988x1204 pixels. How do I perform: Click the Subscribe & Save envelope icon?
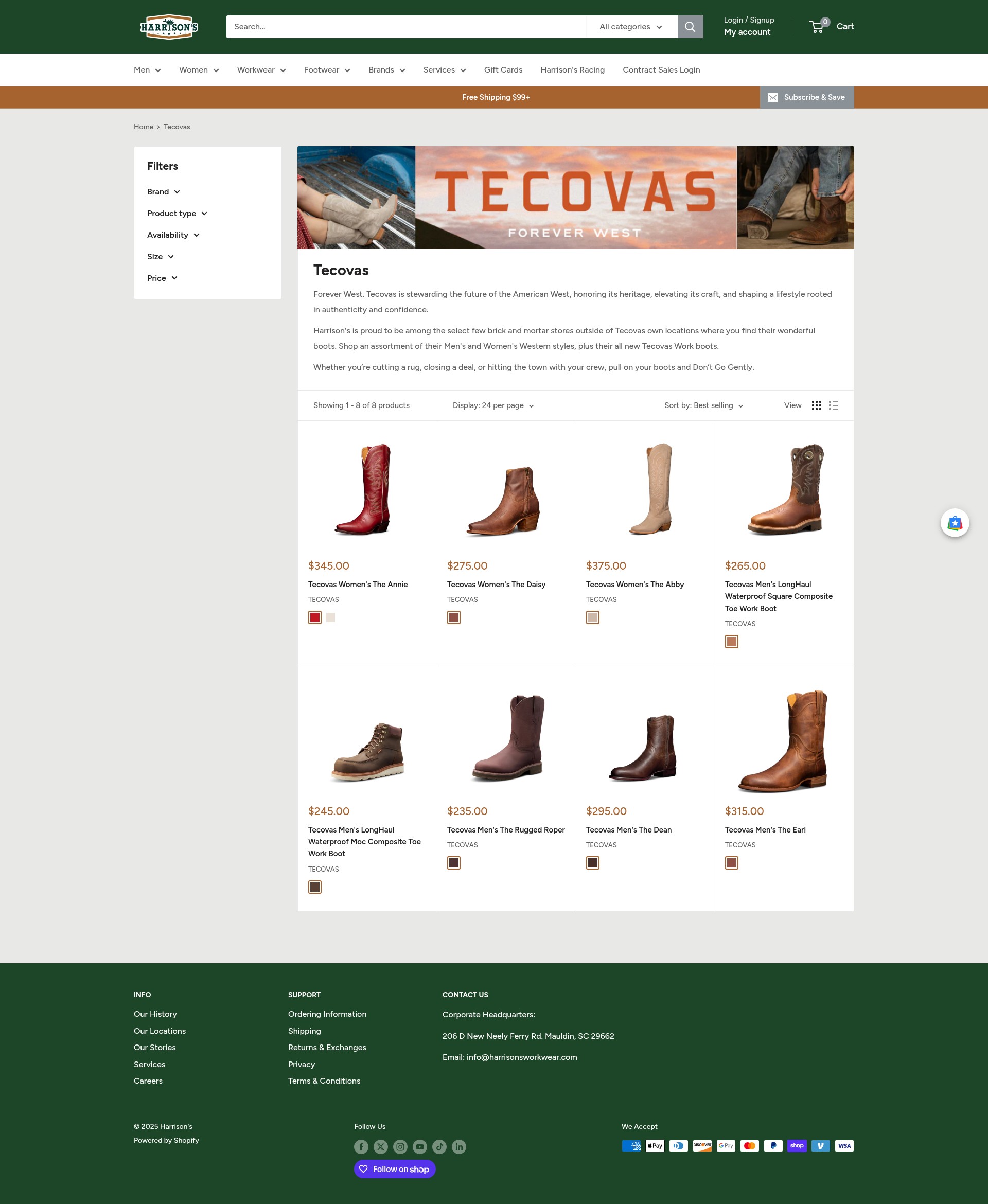[x=772, y=97]
